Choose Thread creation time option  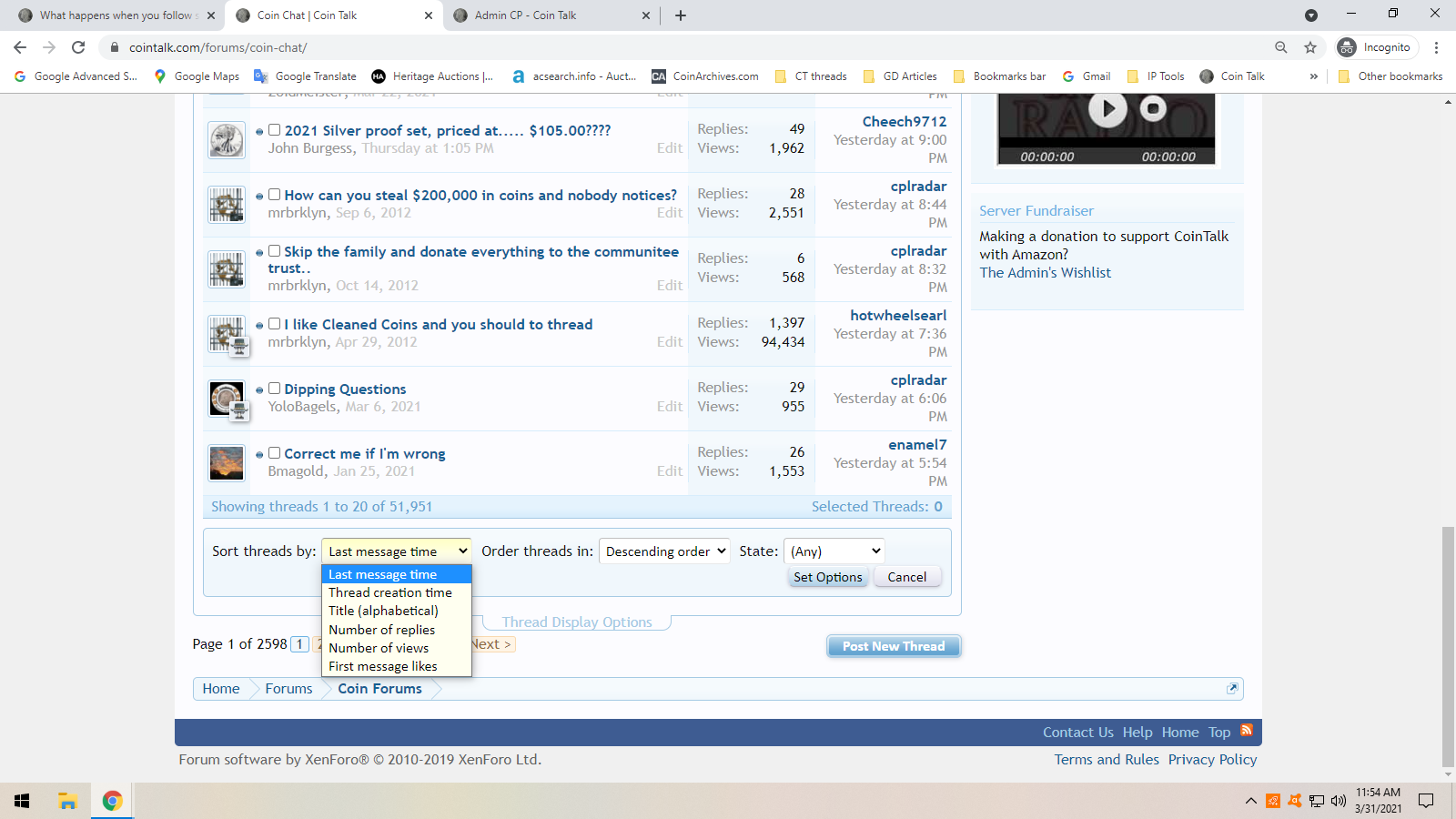point(397,592)
